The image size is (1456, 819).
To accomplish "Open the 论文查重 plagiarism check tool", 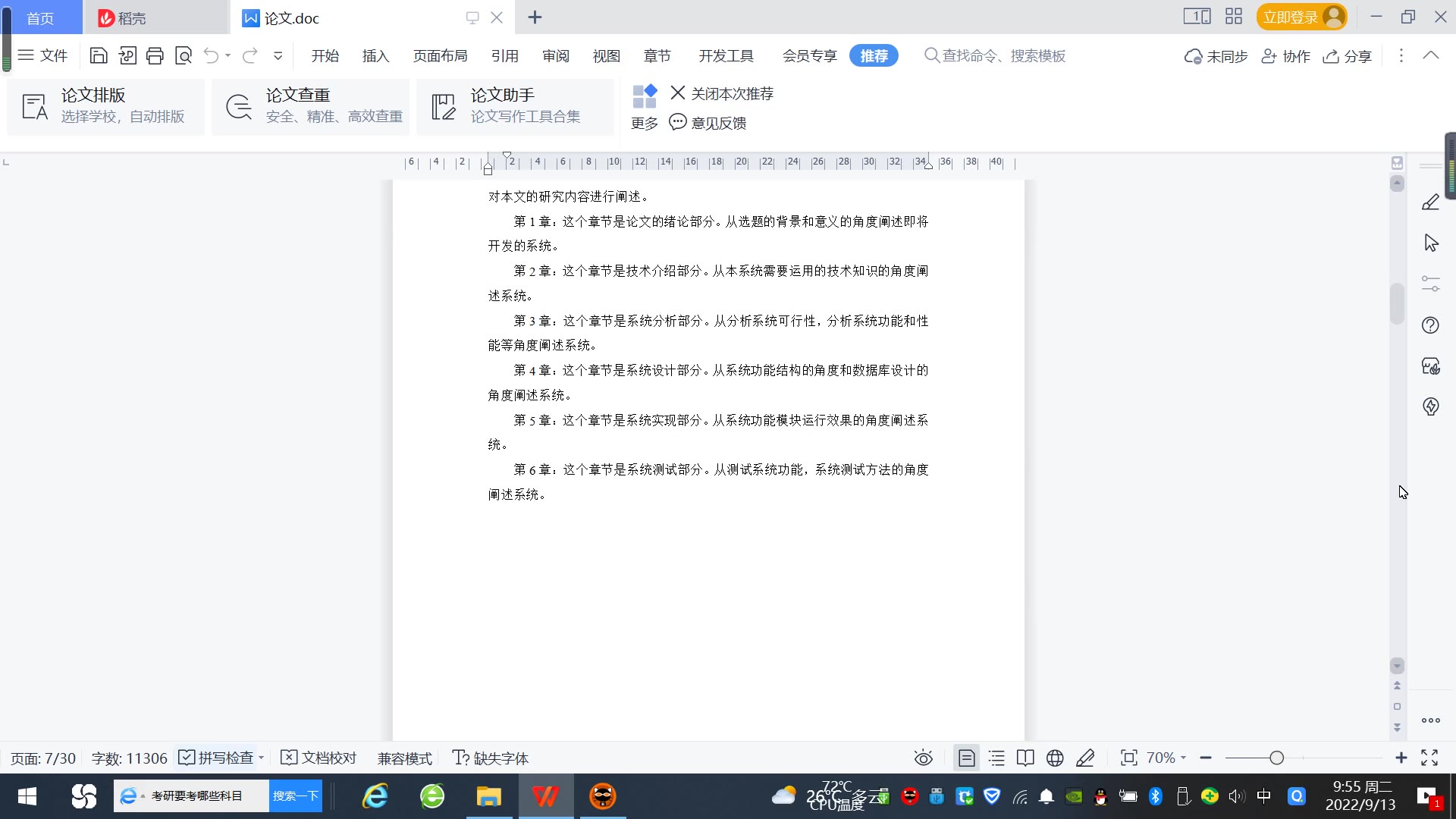I will pyautogui.click(x=311, y=106).
